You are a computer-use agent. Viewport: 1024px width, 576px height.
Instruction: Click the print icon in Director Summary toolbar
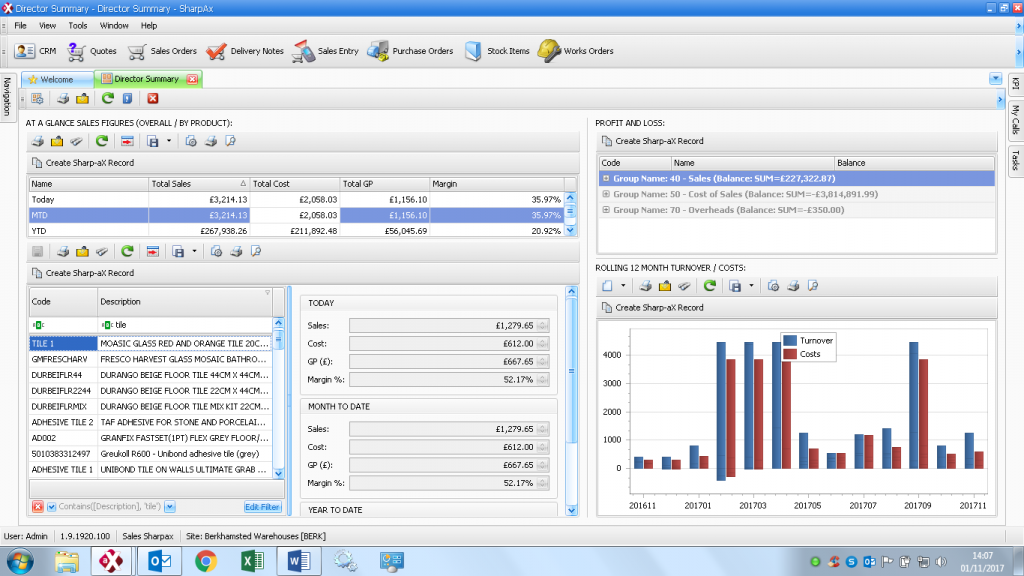tap(63, 99)
